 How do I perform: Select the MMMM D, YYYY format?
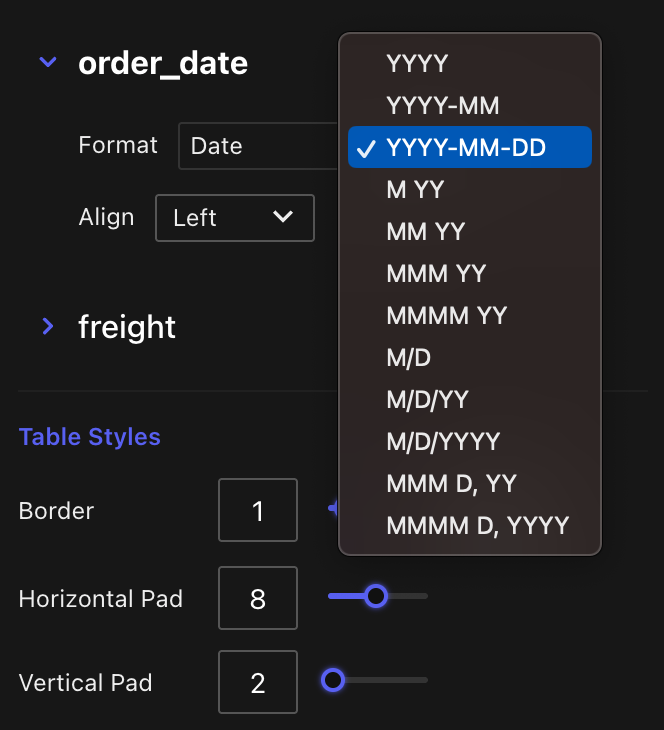tap(478, 525)
